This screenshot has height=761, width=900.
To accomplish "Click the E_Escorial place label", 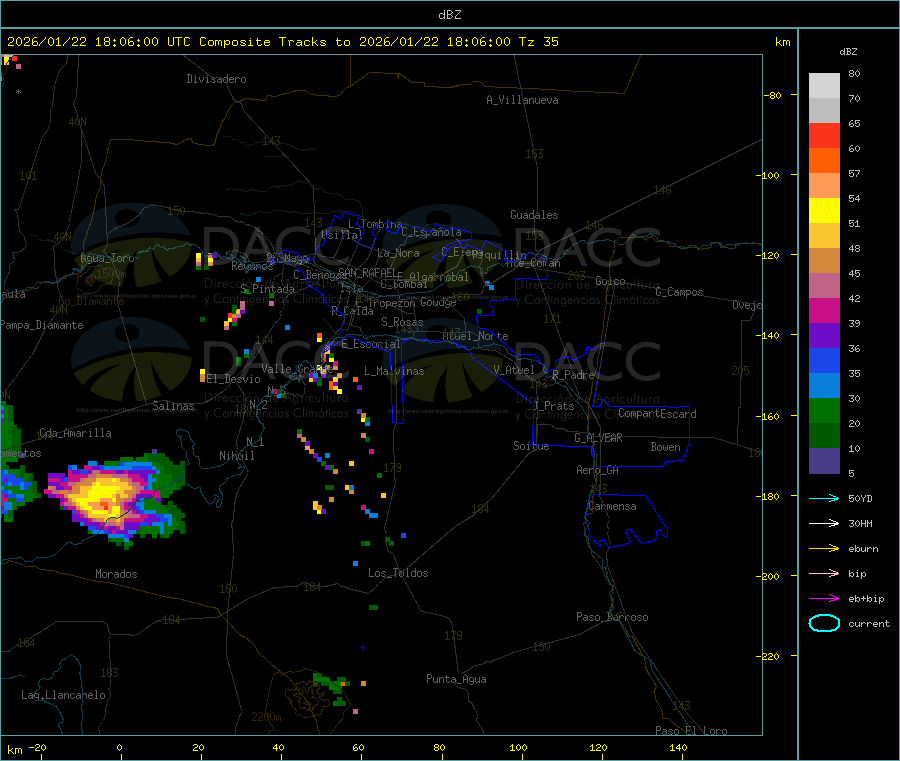I will [371, 344].
